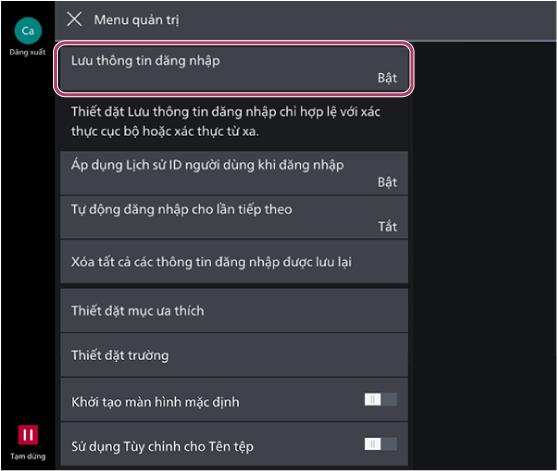Image resolution: width=557 pixels, height=471 pixels.
Task: Toggle the Khởi tạo màn hình mặc định switch
Action: [x=380, y=400]
